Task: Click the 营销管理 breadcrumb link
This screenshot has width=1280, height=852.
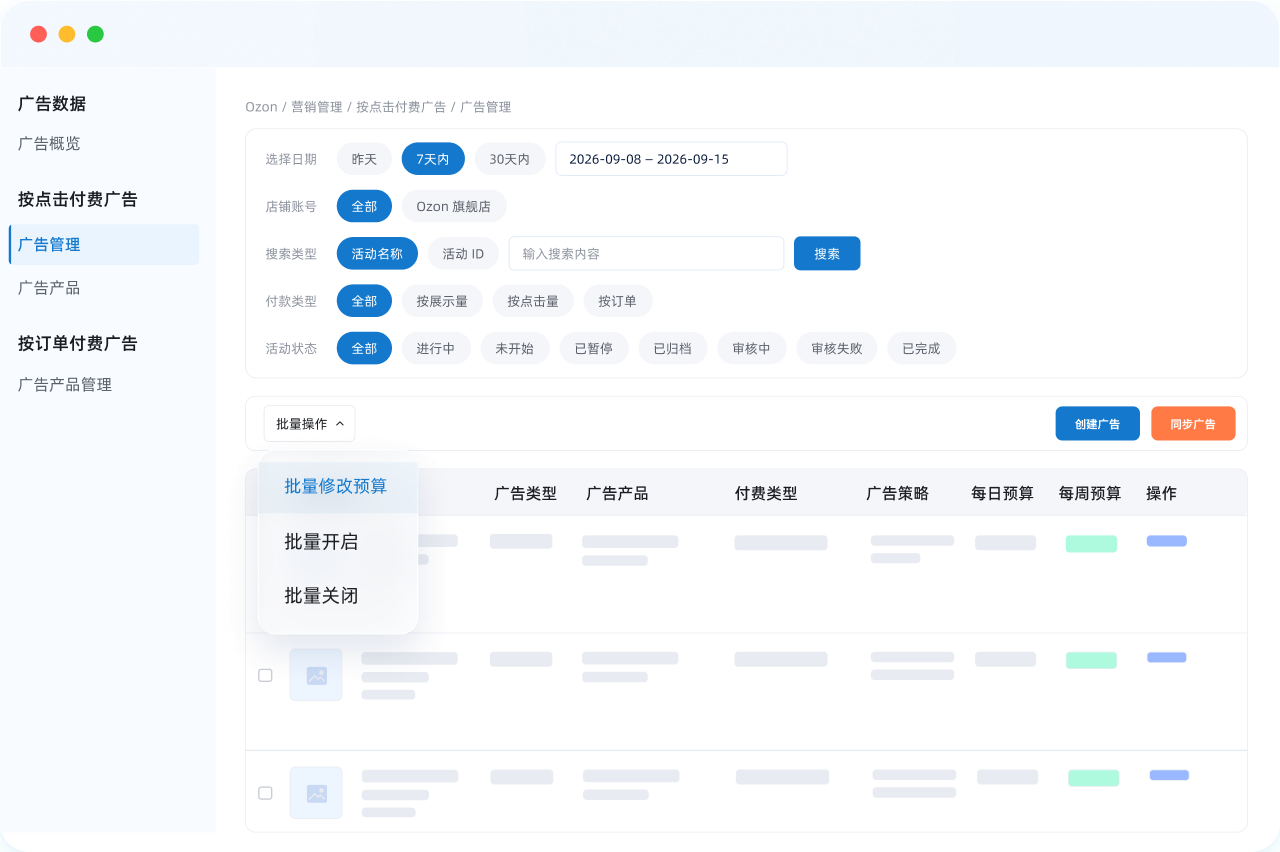Action: 317,107
